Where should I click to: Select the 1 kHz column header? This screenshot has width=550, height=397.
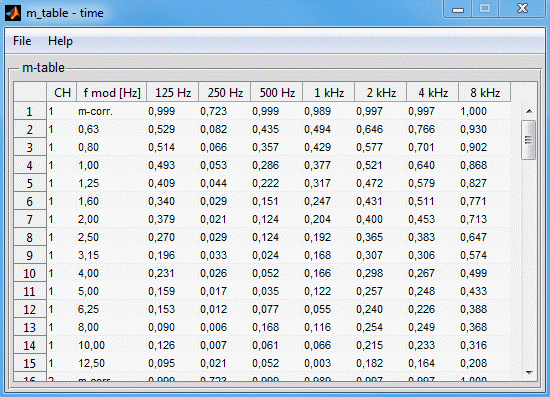[x=329, y=93]
